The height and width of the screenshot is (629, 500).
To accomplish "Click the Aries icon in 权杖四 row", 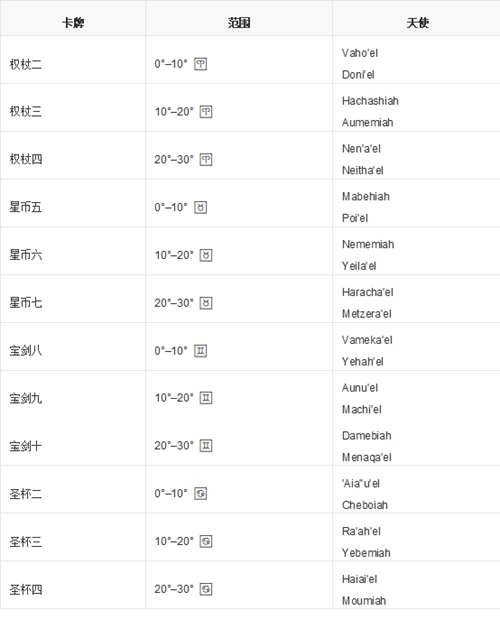I will [x=206, y=160].
